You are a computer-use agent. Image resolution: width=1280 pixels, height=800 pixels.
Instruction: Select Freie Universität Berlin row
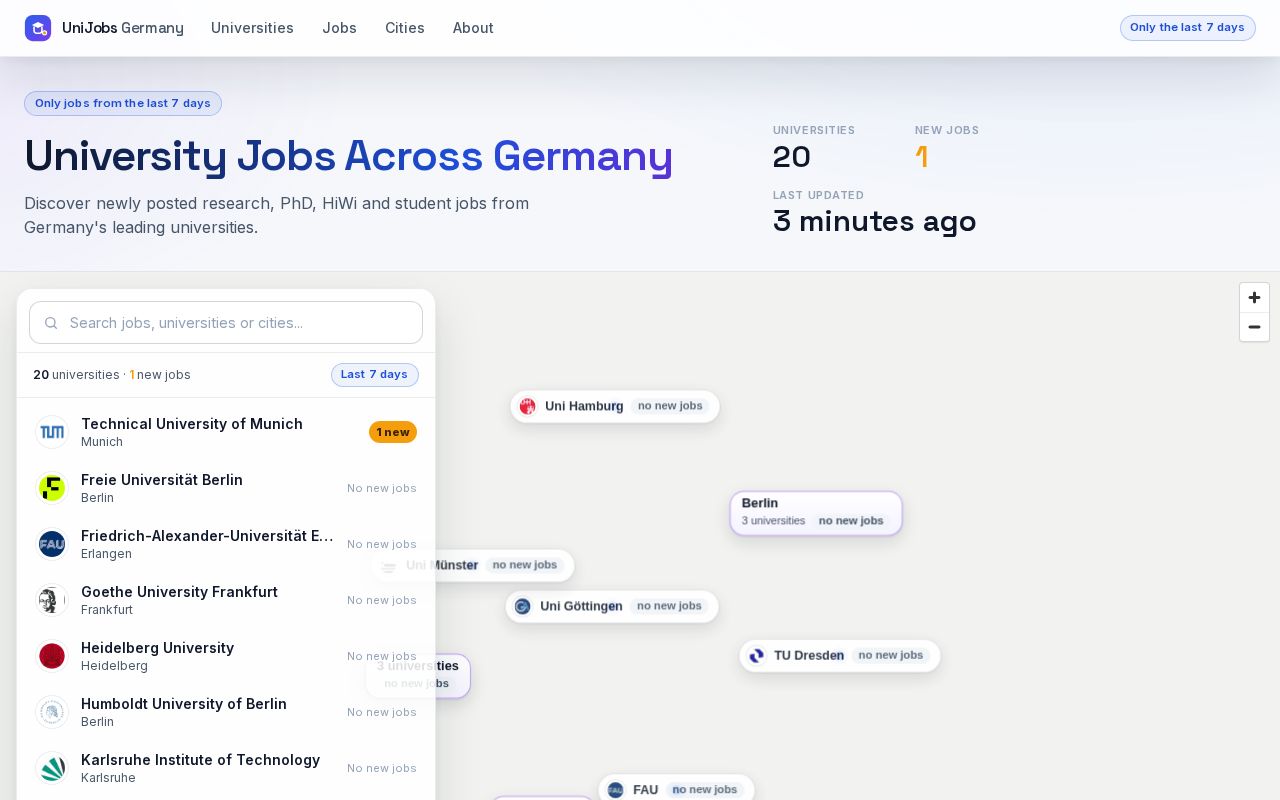(x=226, y=488)
